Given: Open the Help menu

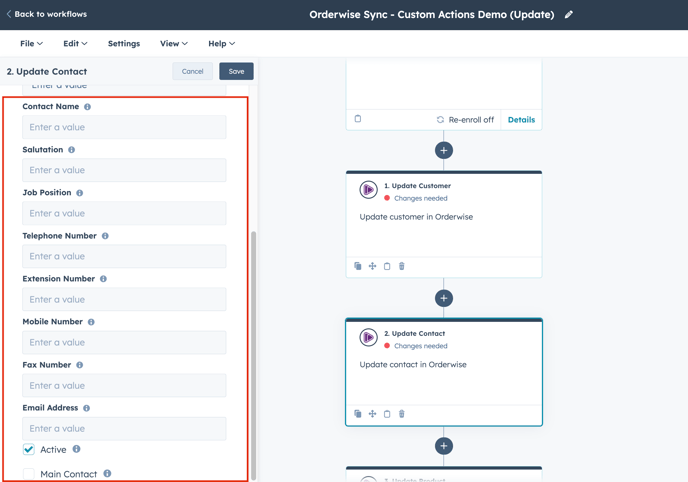Looking at the screenshot, I should pyautogui.click(x=222, y=43).
